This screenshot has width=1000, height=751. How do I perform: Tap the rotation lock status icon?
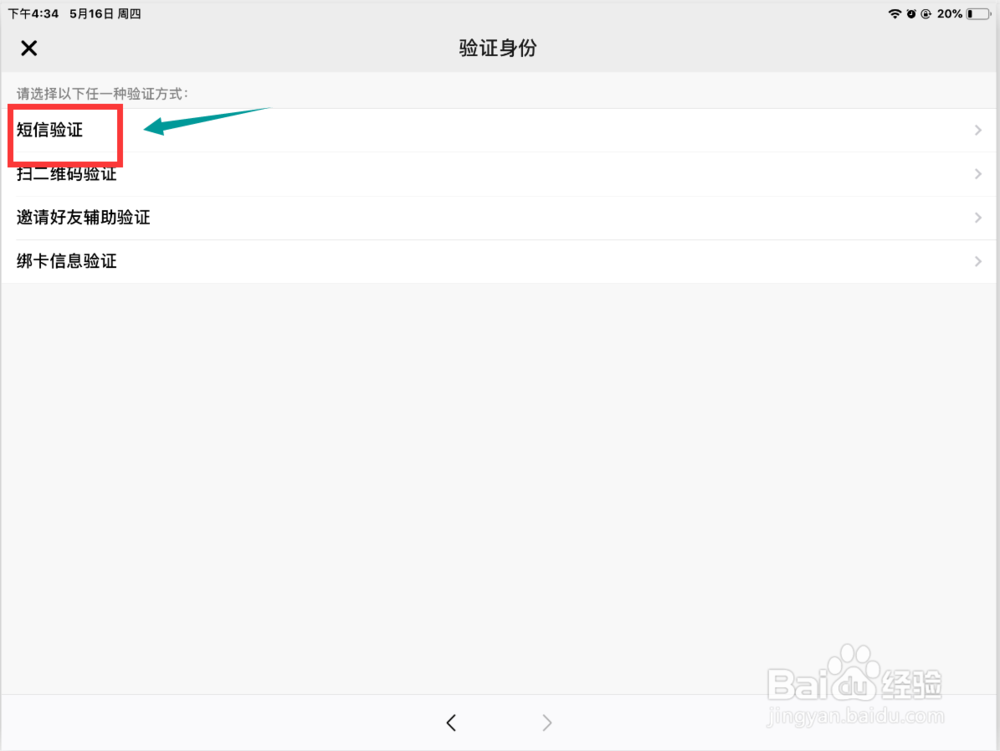point(926,13)
